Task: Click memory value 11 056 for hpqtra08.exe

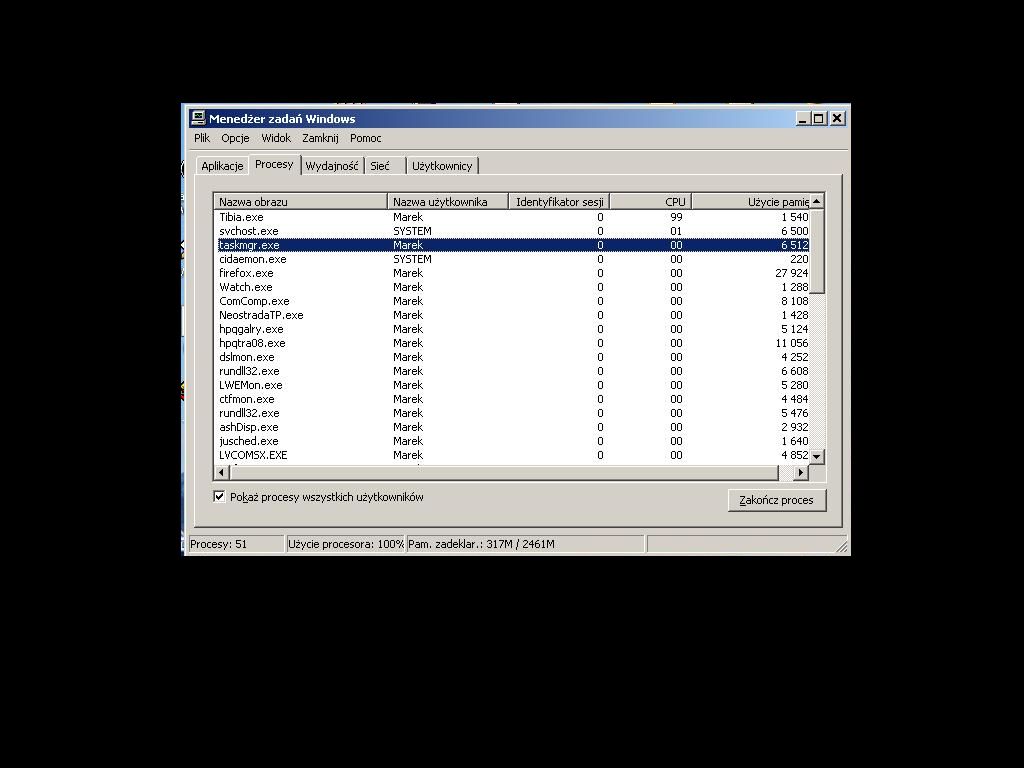Action: point(792,343)
